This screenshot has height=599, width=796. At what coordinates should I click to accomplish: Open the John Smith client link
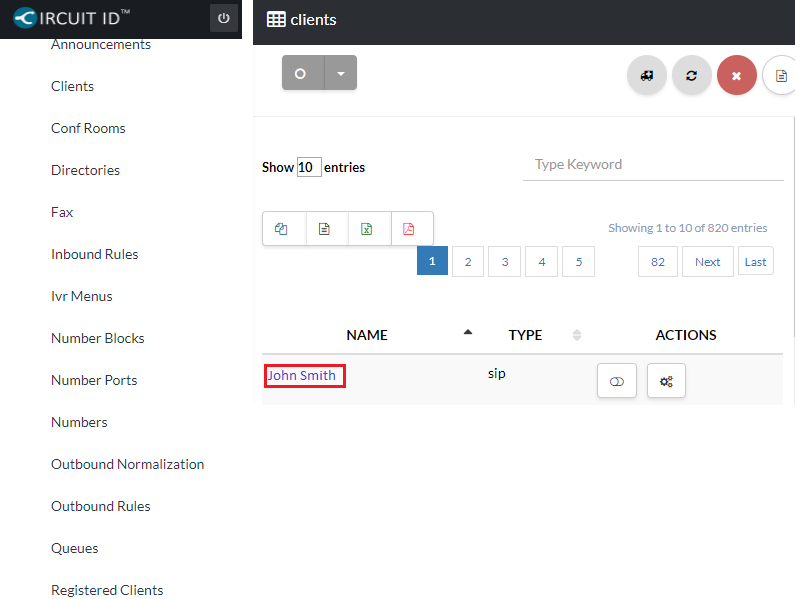(302, 376)
